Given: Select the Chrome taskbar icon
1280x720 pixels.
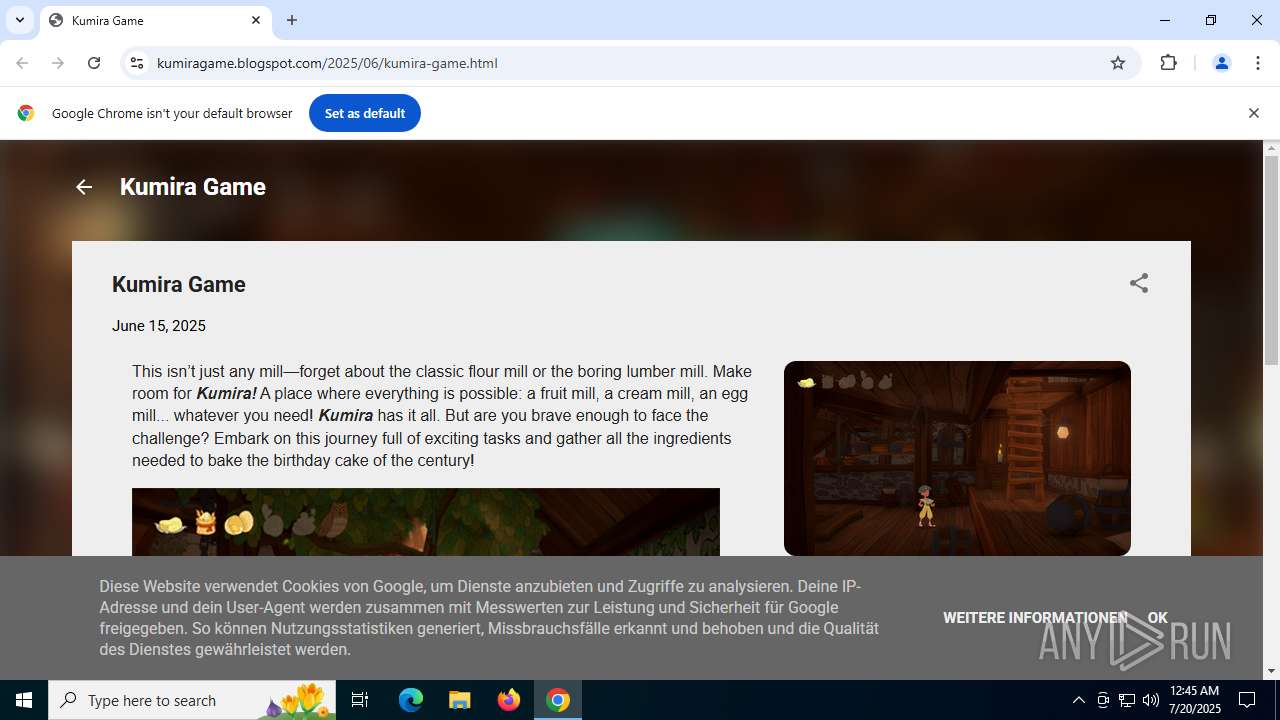Looking at the screenshot, I should click(x=558, y=700).
